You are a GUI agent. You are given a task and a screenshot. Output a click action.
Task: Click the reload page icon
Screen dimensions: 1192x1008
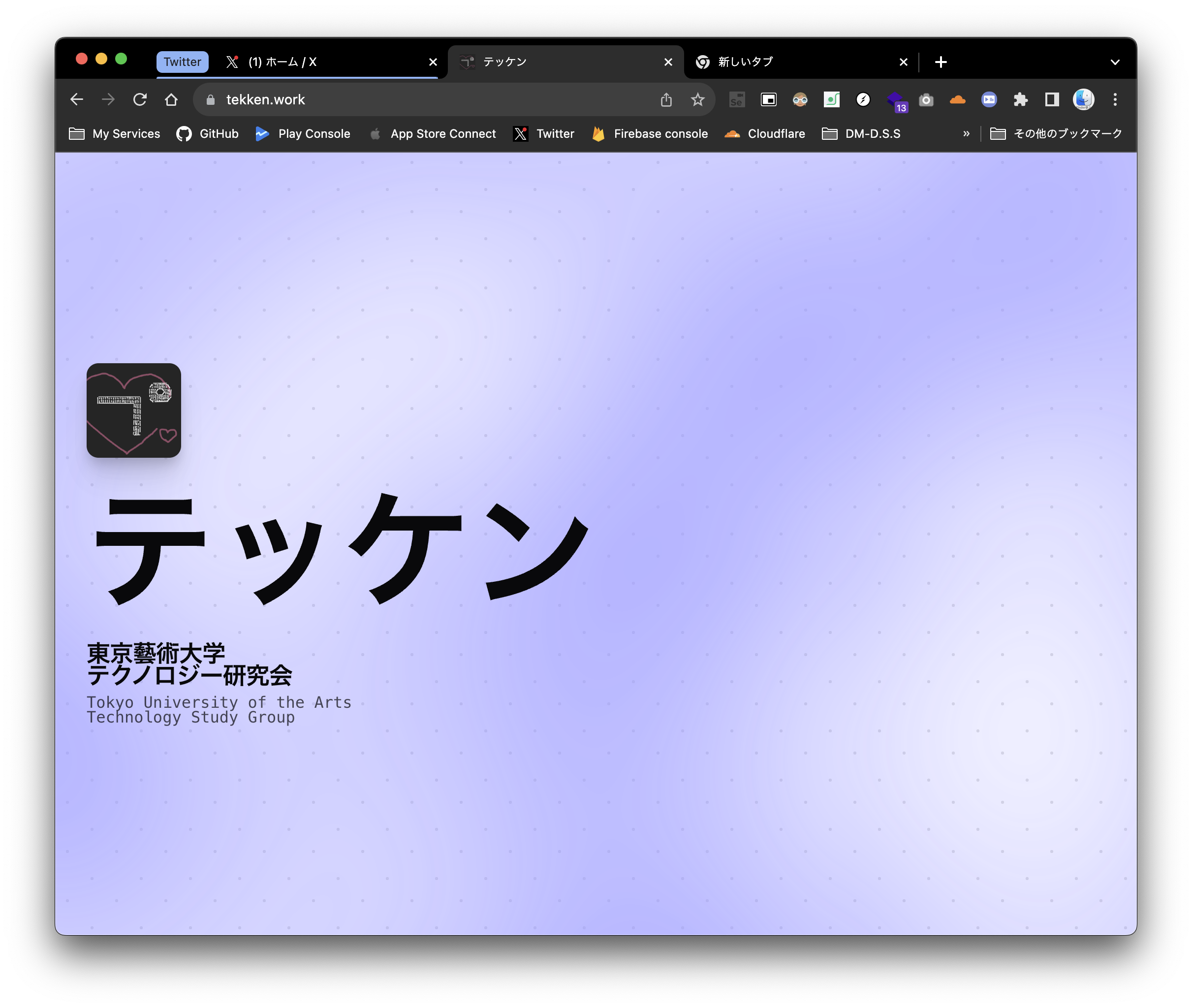140,99
